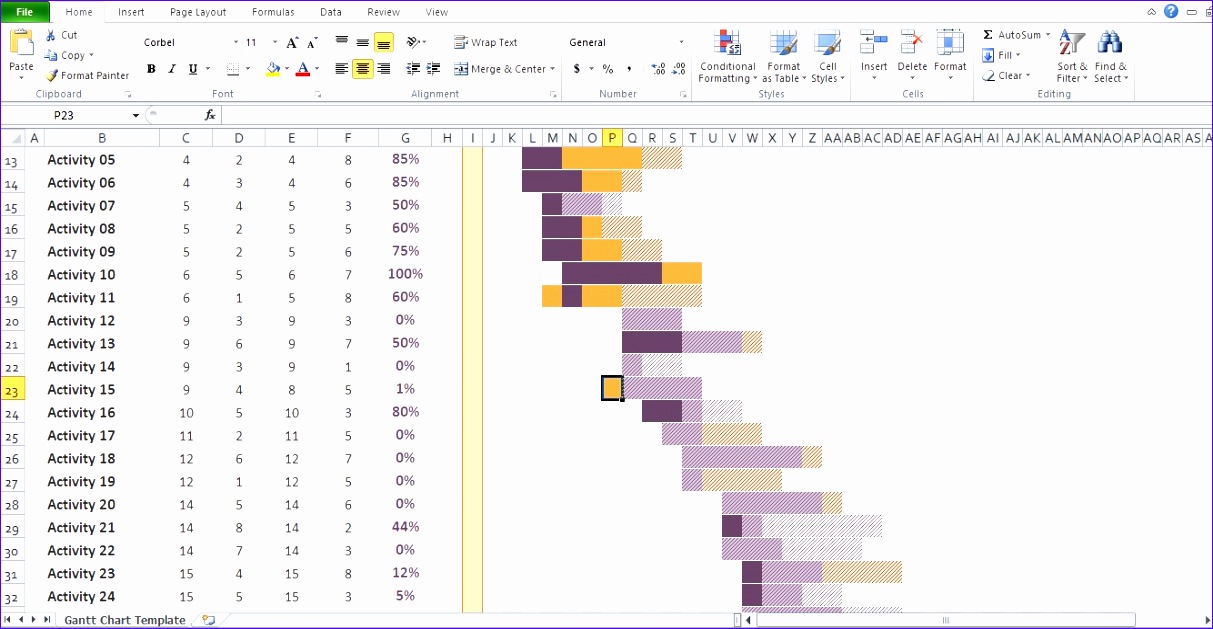
Task: Switch to the Formulas ribbon tab
Action: pyautogui.click(x=272, y=12)
